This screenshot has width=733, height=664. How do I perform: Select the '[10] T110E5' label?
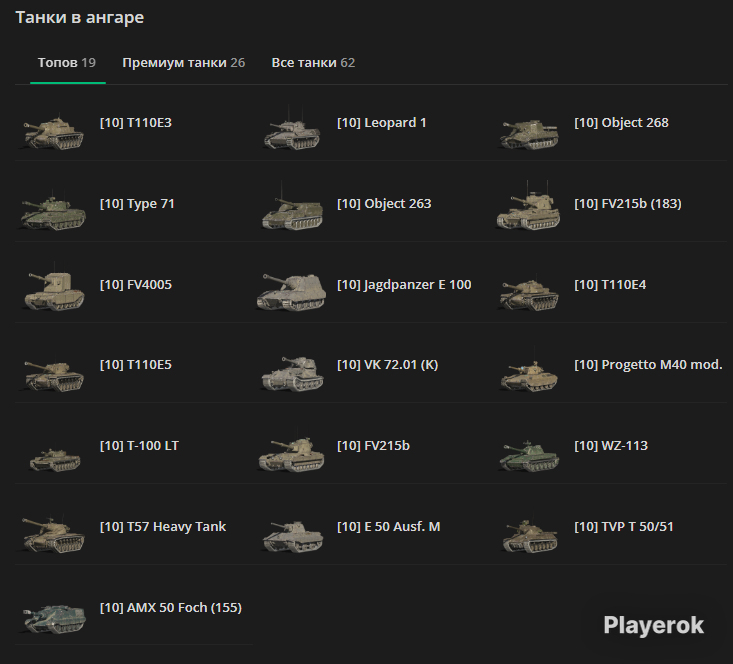click(136, 365)
